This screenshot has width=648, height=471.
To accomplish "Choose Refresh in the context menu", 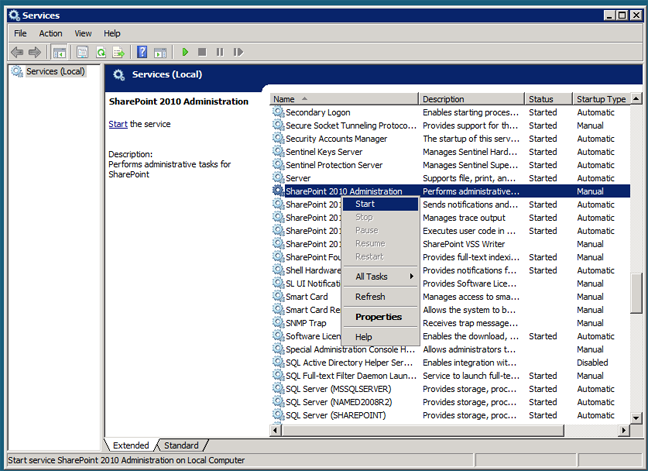I will tap(381, 297).
